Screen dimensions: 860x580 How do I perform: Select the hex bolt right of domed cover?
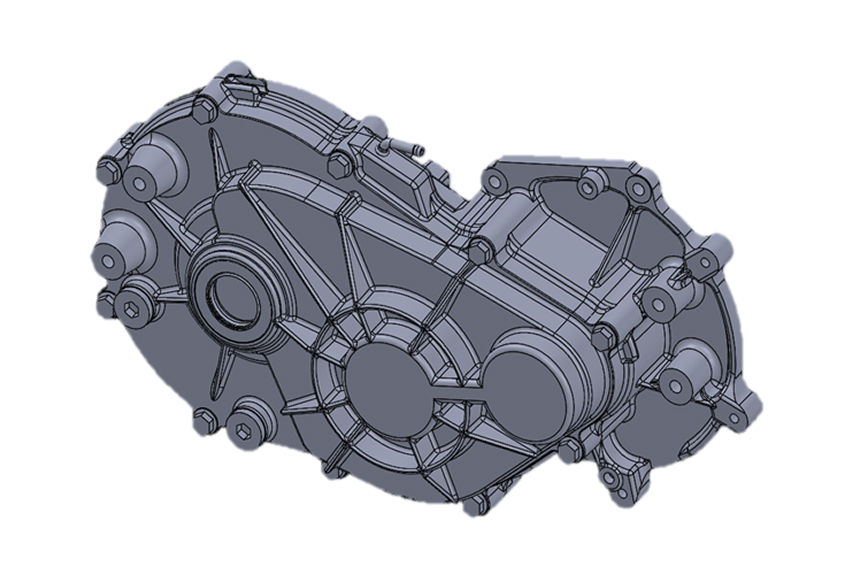(604, 336)
